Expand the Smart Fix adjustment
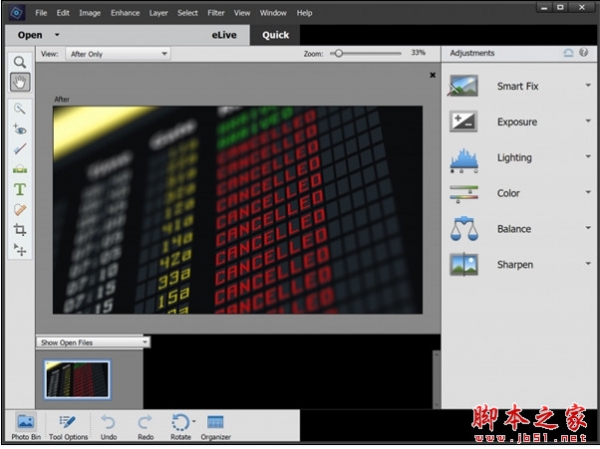 pos(588,85)
